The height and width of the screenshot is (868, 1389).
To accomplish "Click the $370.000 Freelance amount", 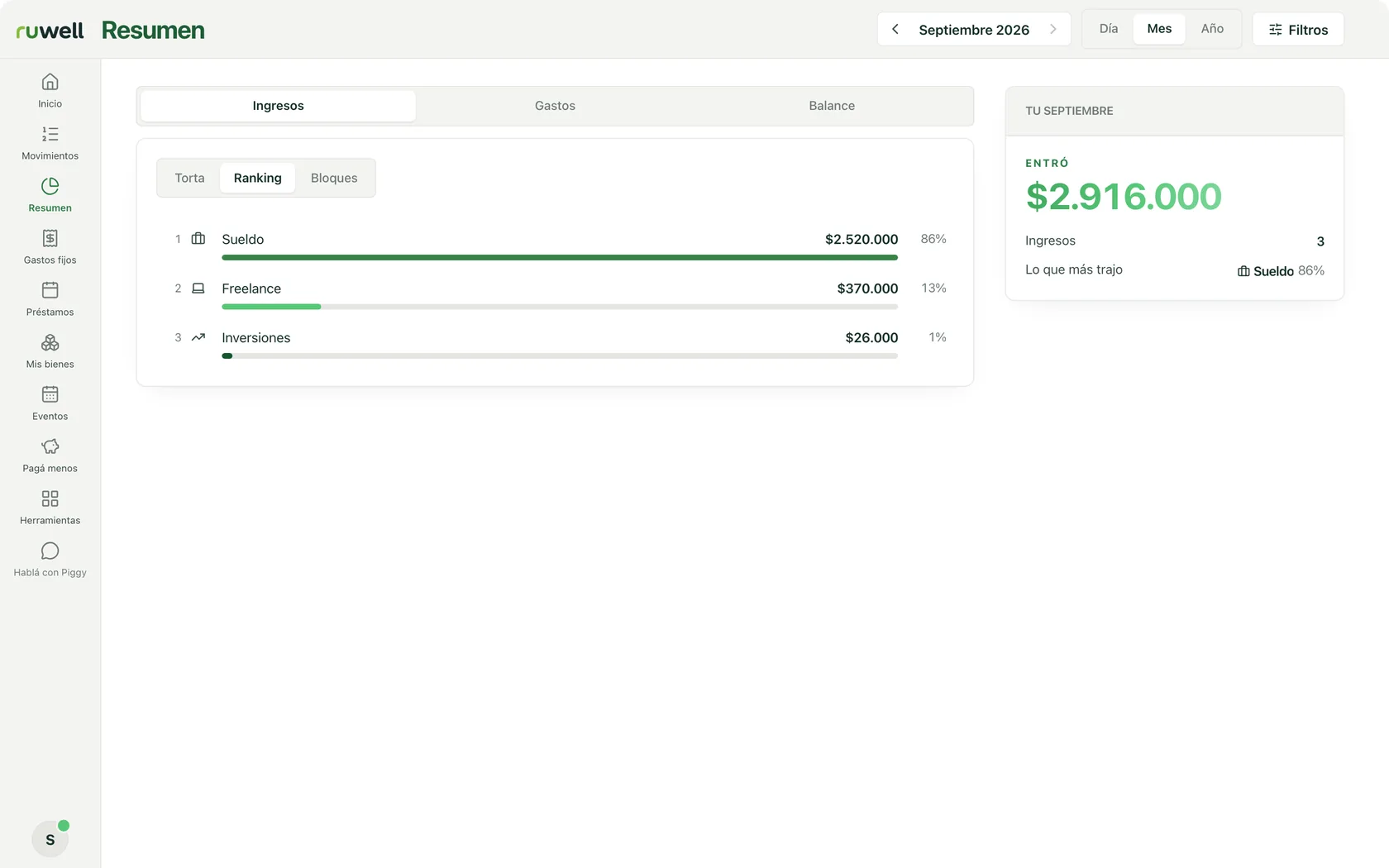I will [x=867, y=289].
